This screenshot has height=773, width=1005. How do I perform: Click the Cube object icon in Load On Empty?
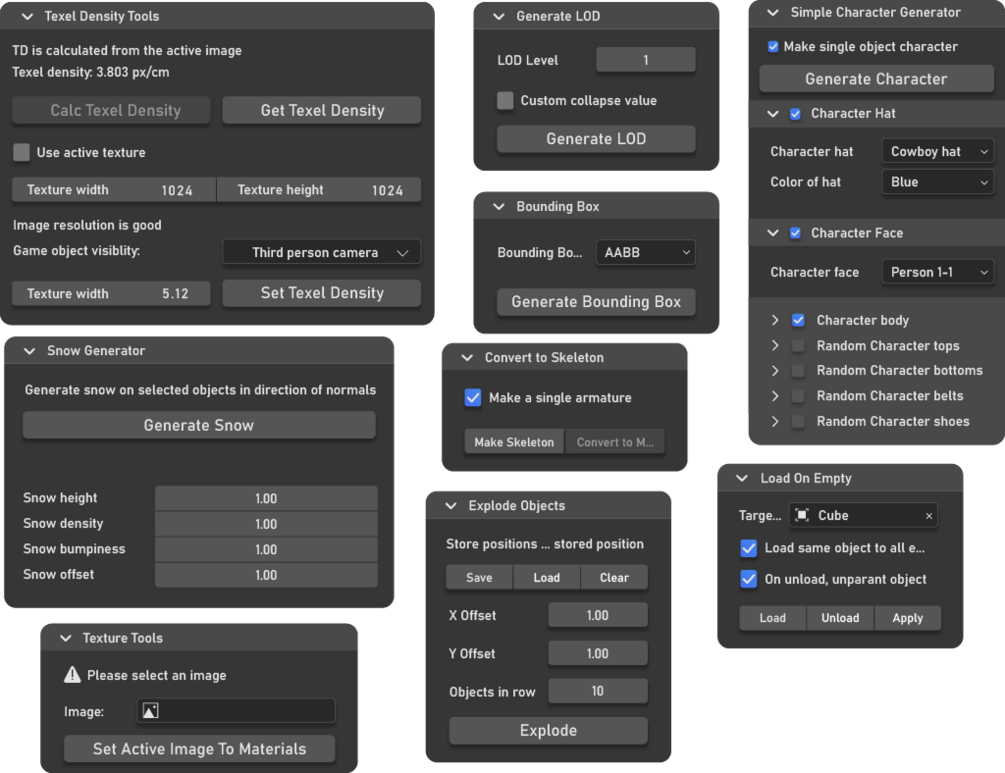[x=801, y=516]
